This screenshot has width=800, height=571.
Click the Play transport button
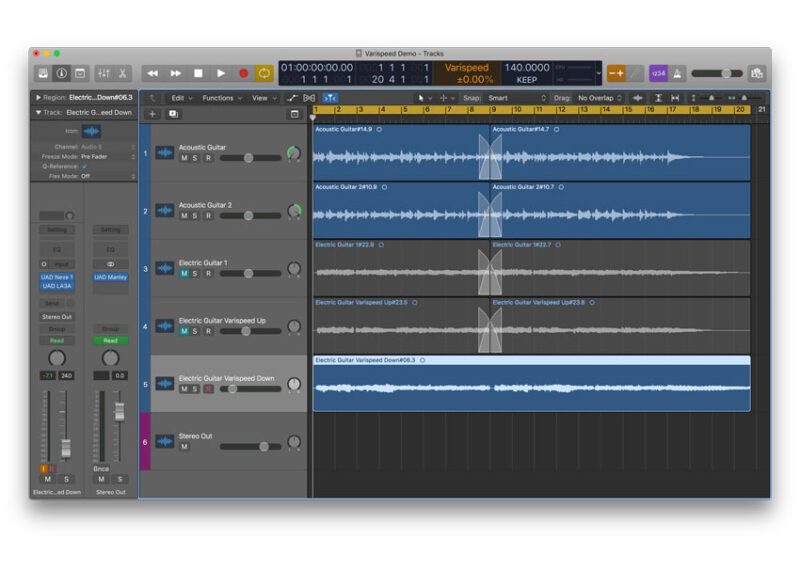click(x=221, y=73)
